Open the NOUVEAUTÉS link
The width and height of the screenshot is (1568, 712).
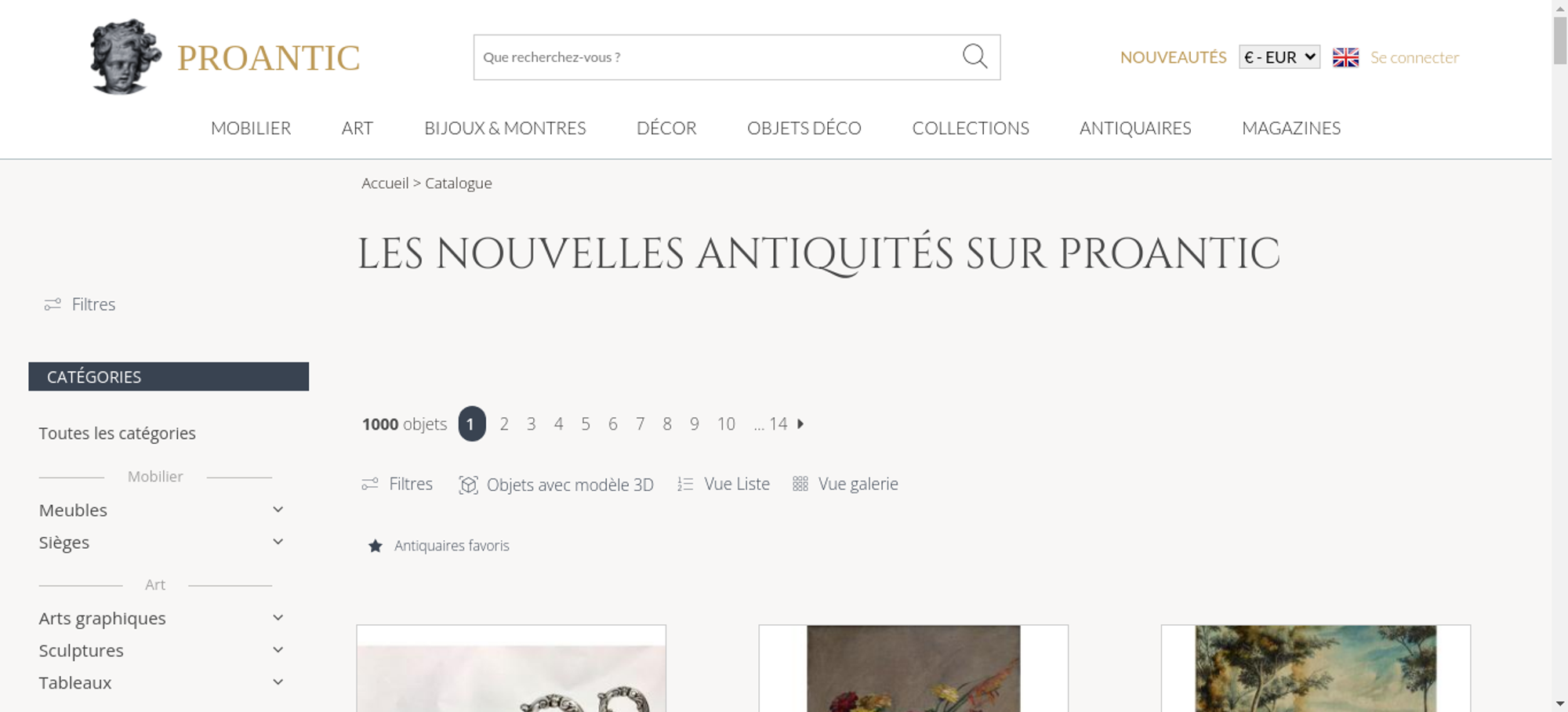pyautogui.click(x=1173, y=57)
